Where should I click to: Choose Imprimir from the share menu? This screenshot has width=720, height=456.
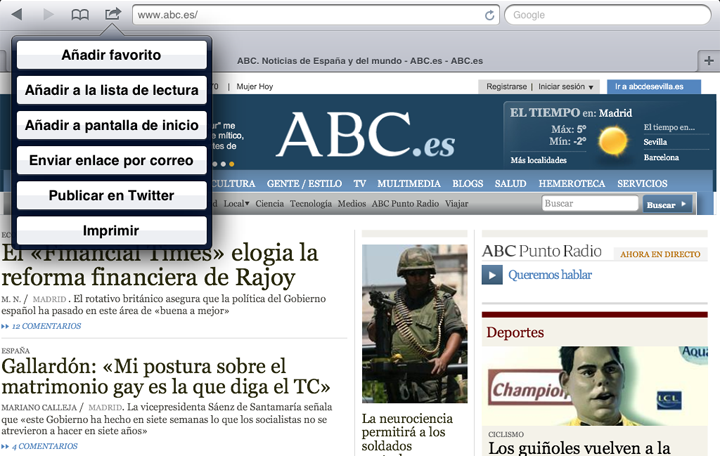click(x=111, y=230)
